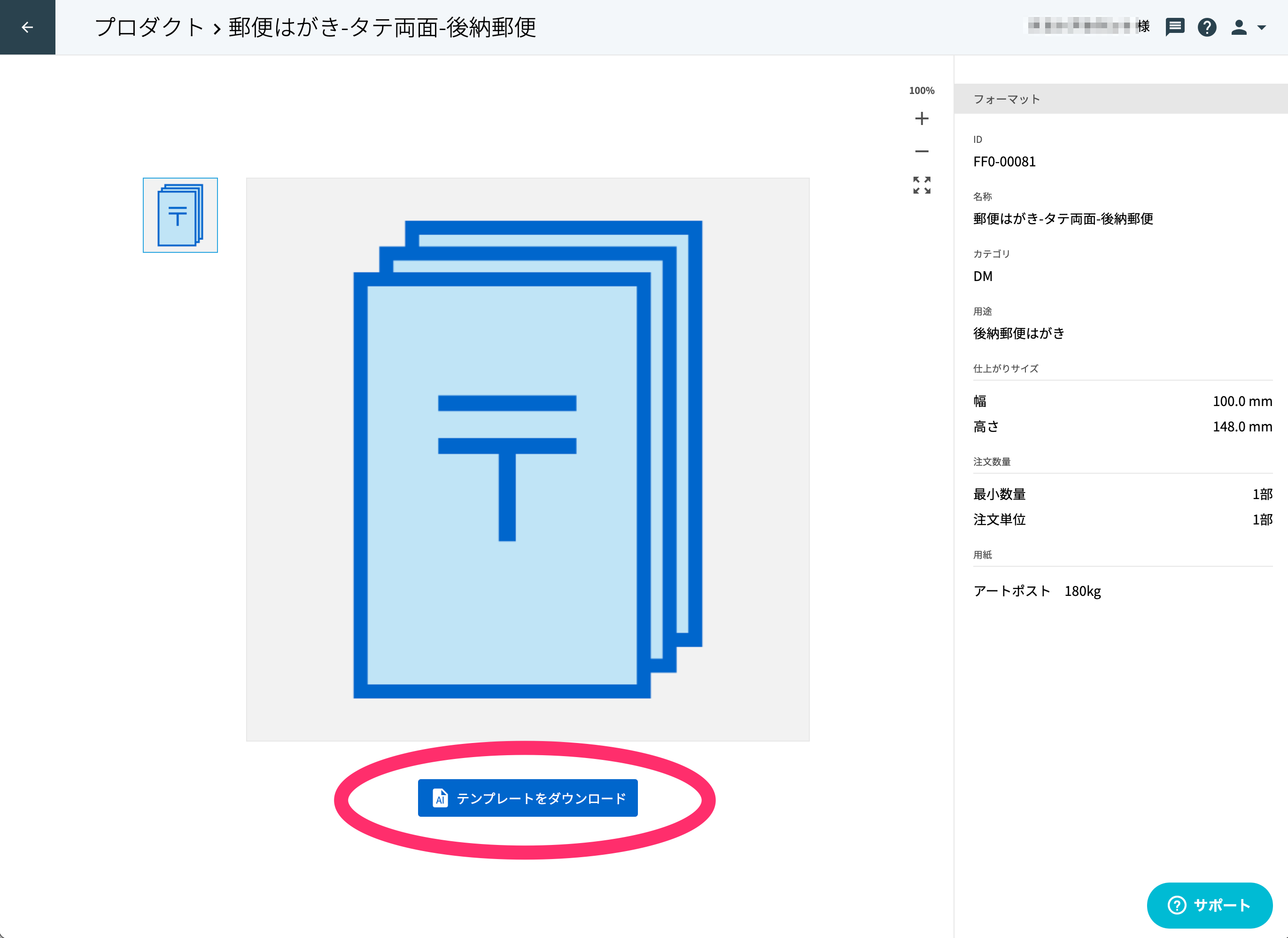Click the 注文単位 row label

[x=999, y=519]
